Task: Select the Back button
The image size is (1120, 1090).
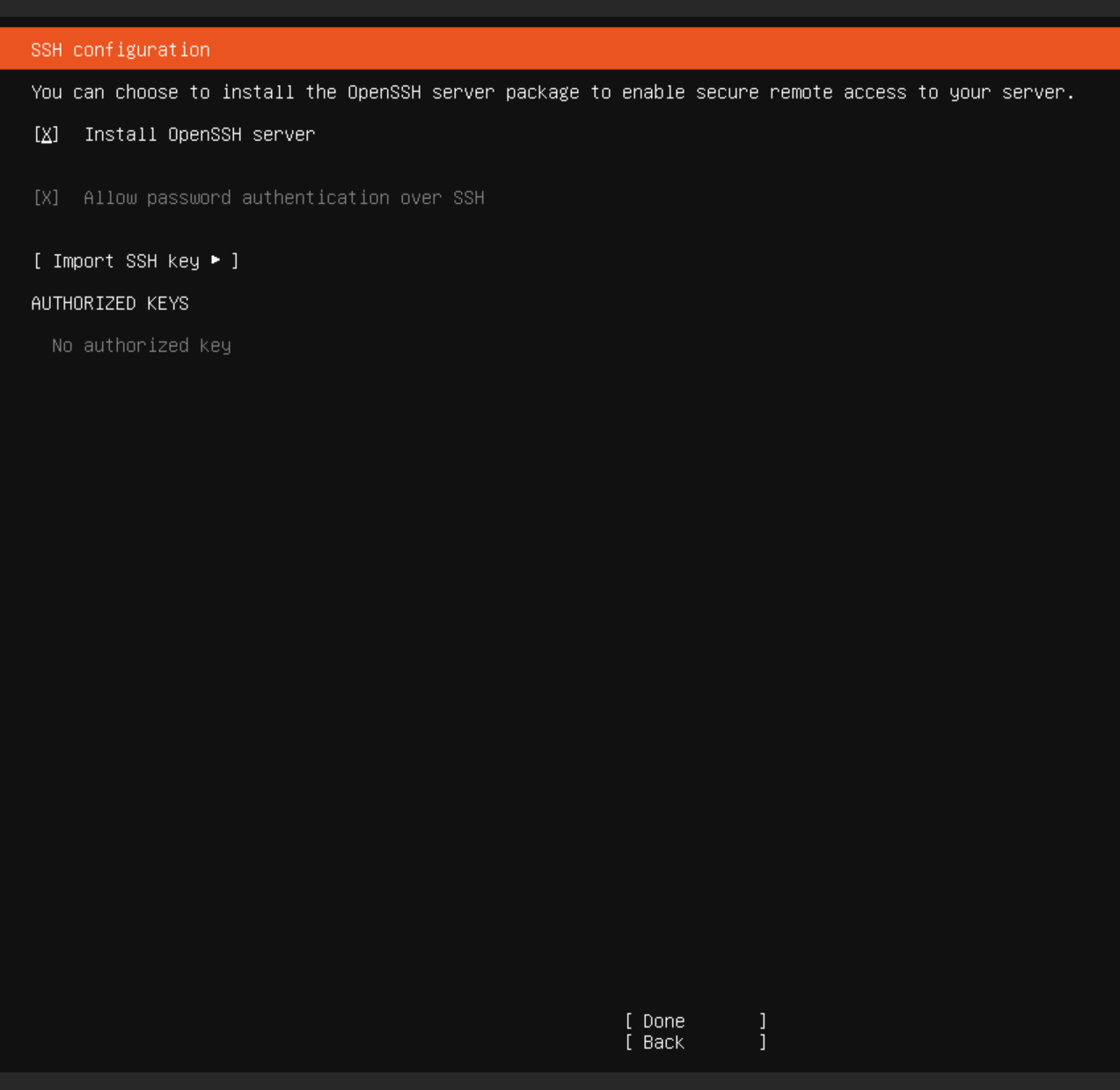Action: tap(696, 1042)
